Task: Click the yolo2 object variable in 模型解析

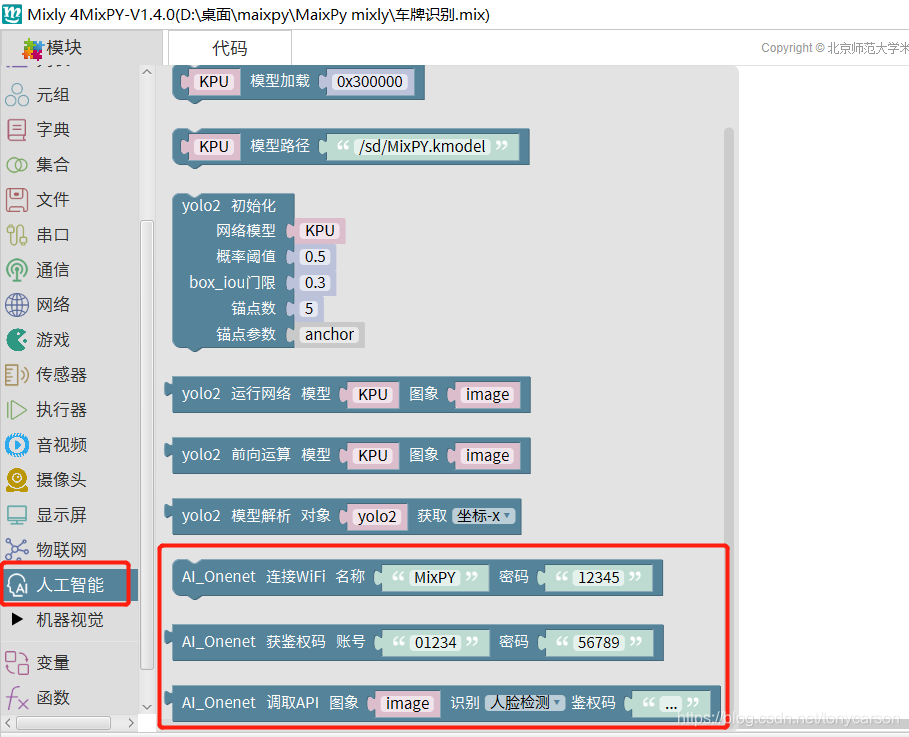Action: pyautogui.click(x=377, y=516)
